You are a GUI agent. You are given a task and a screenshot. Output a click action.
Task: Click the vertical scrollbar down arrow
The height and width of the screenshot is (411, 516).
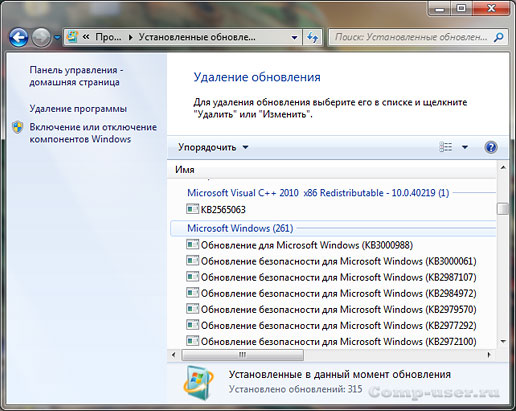pos(503,341)
